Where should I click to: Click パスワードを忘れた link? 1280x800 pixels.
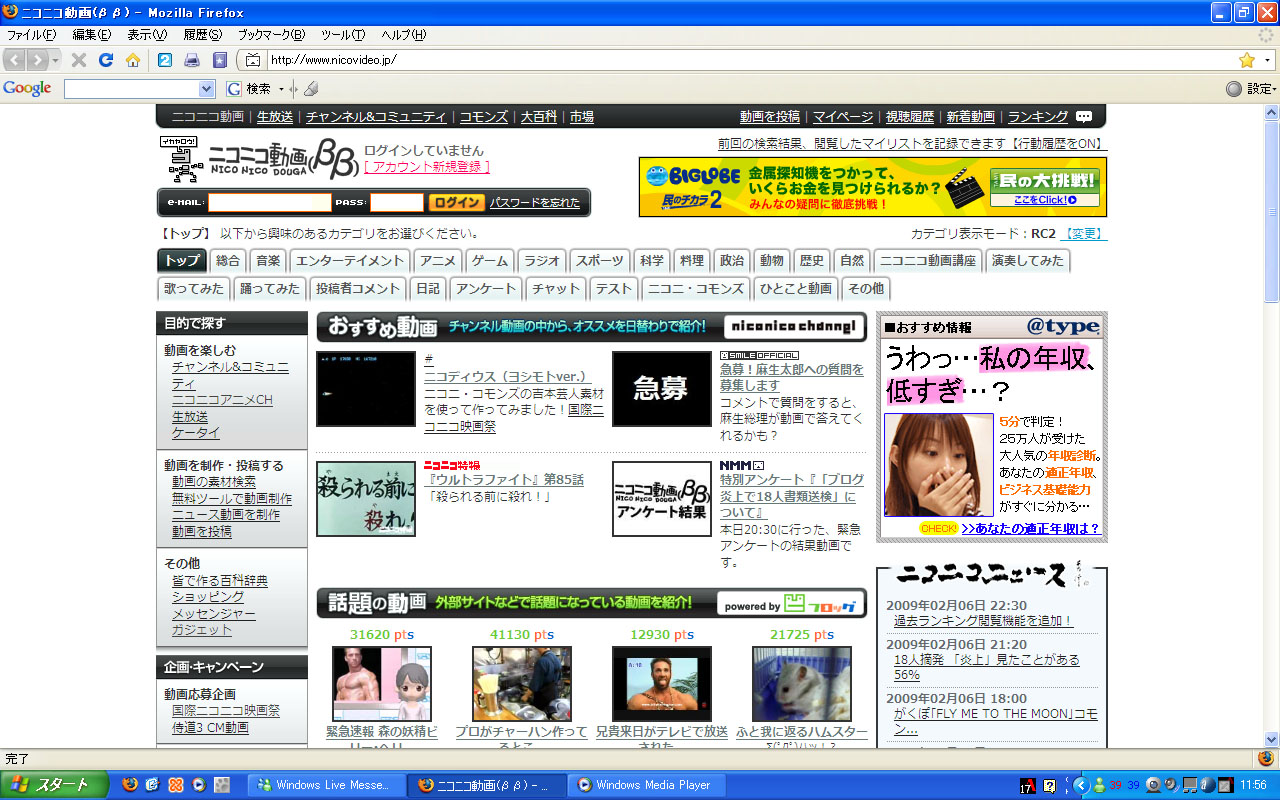coord(535,202)
